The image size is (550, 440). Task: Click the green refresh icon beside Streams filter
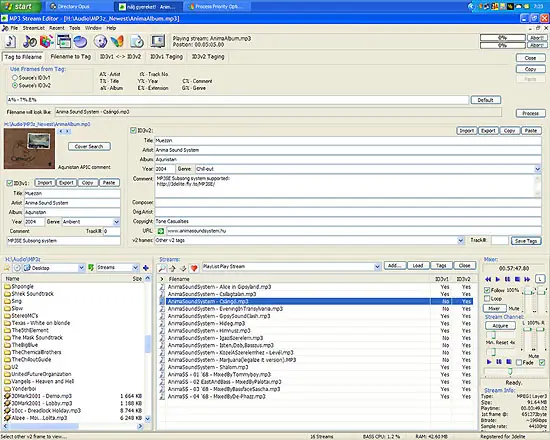point(91,268)
